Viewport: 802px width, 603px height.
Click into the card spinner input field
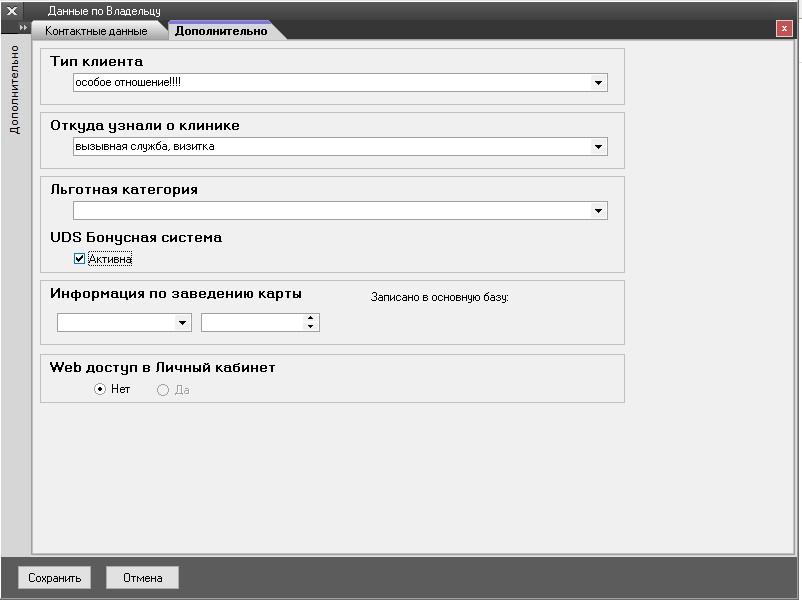click(x=252, y=322)
